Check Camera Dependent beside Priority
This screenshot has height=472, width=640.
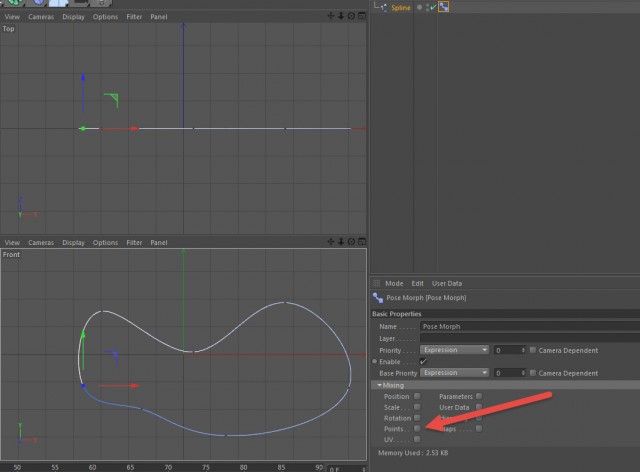[533, 350]
